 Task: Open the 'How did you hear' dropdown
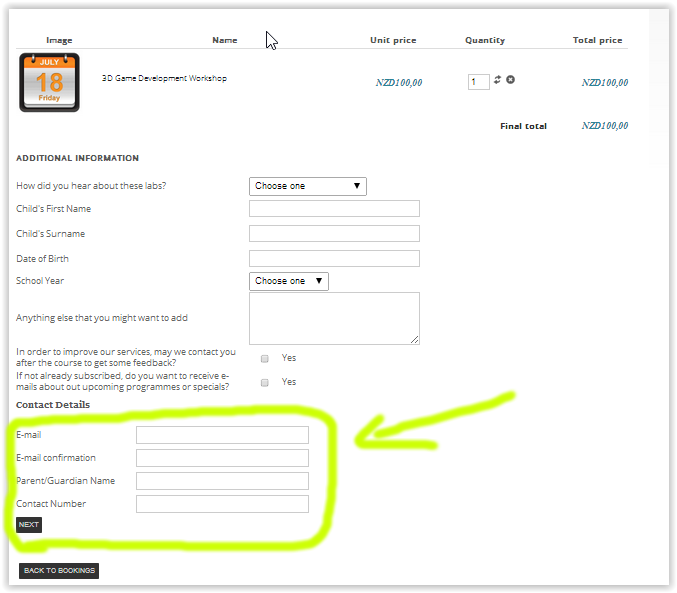coord(307,186)
